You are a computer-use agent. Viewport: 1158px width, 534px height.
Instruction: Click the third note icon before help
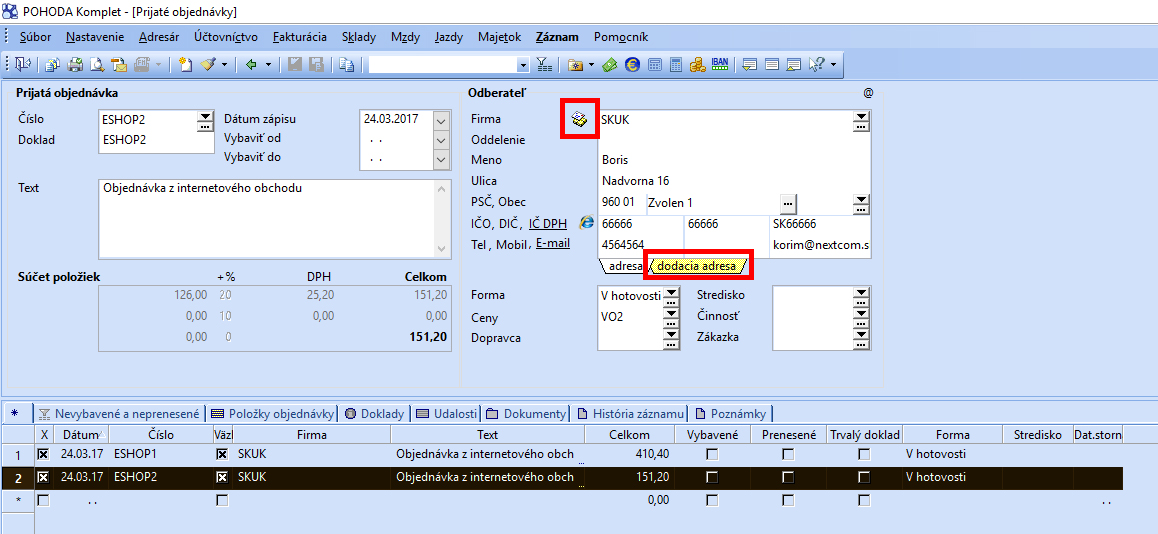[x=794, y=64]
